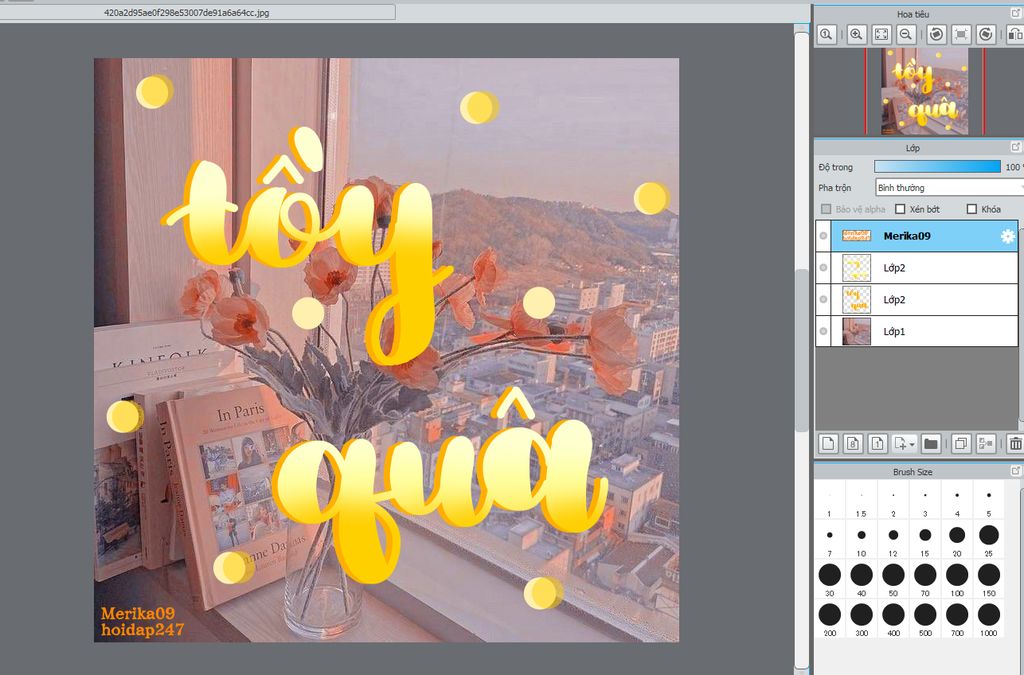1024x675 pixels.
Task: Choose brush size 1
Action: tap(829, 501)
